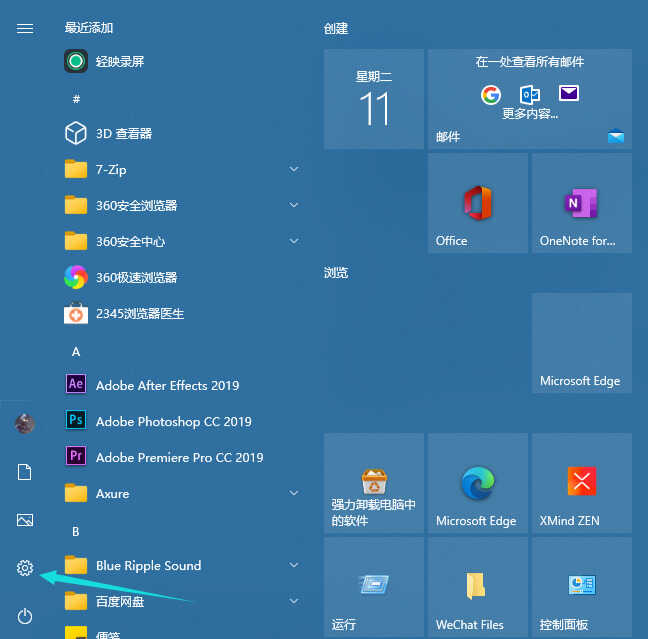
Task: Open the Pictures sidebar icon
Action: pos(25,520)
